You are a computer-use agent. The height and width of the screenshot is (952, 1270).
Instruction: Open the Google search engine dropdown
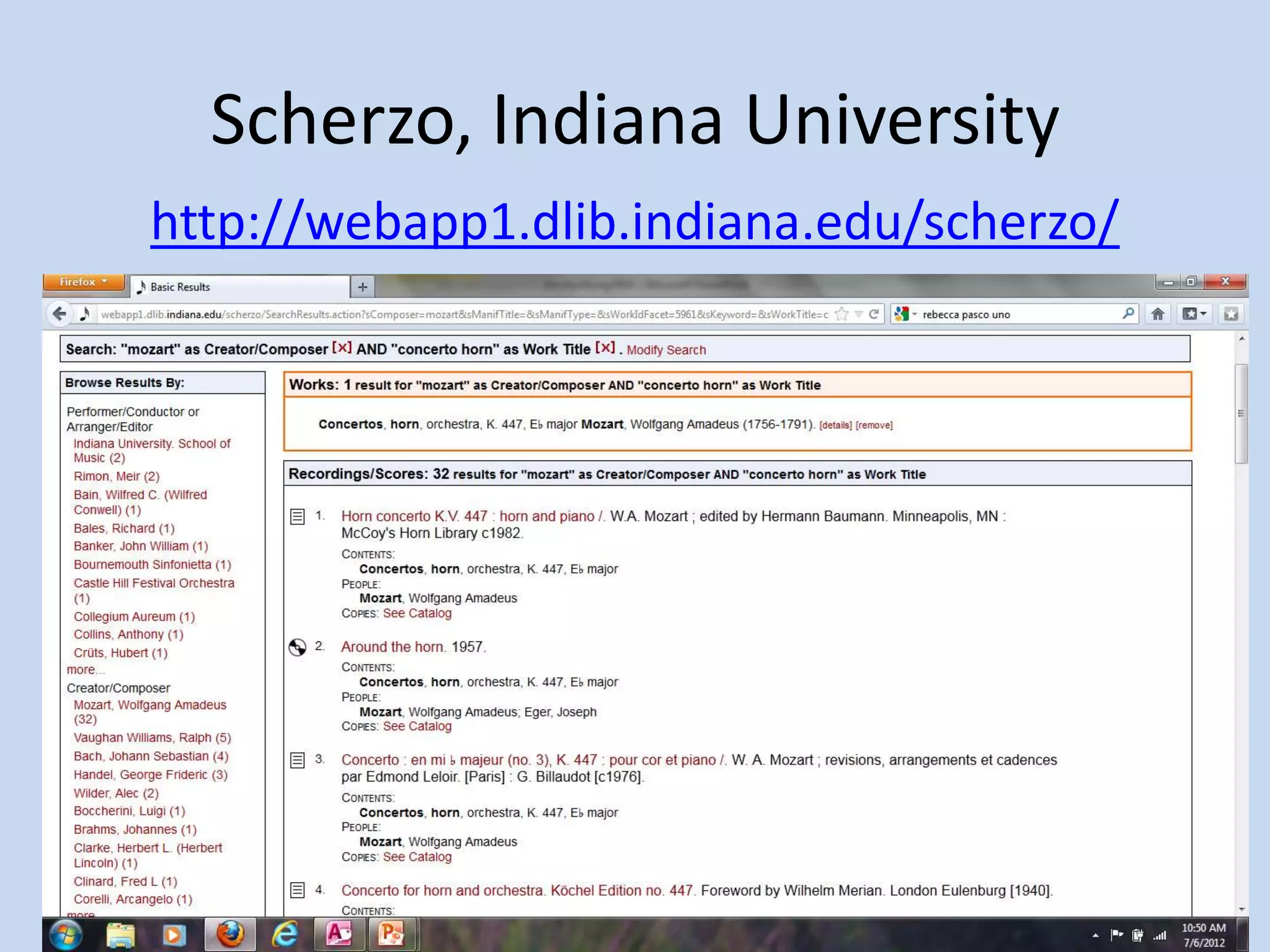pos(905,314)
